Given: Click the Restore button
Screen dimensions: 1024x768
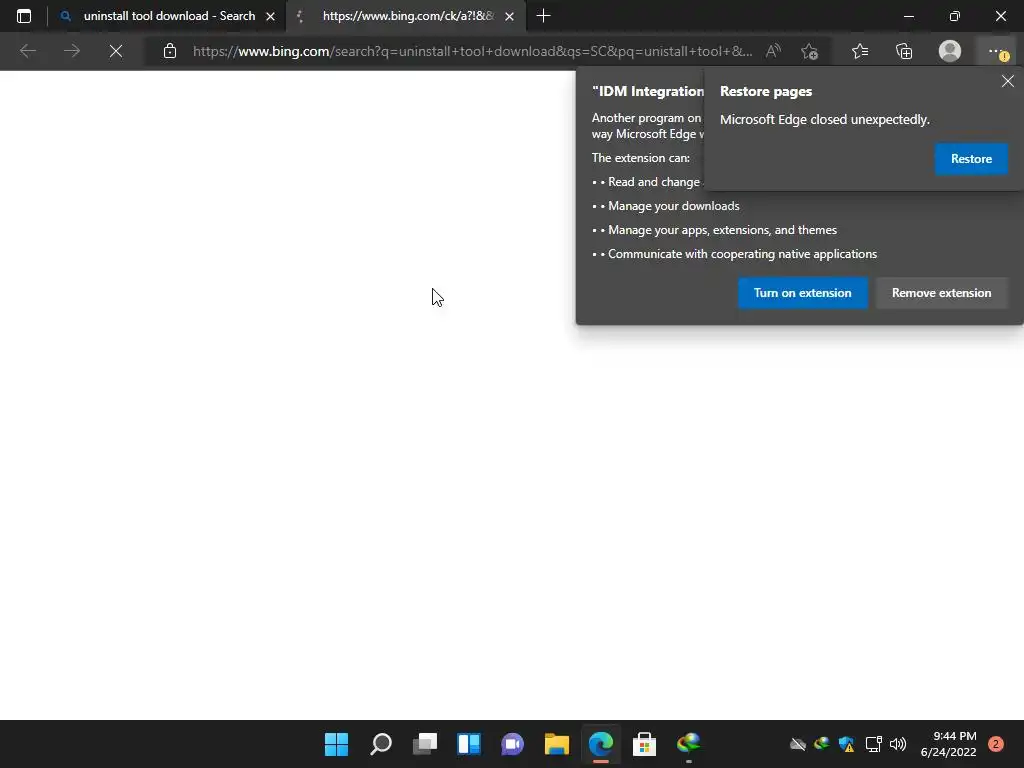Looking at the screenshot, I should pyautogui.click(x=971, y=159).
